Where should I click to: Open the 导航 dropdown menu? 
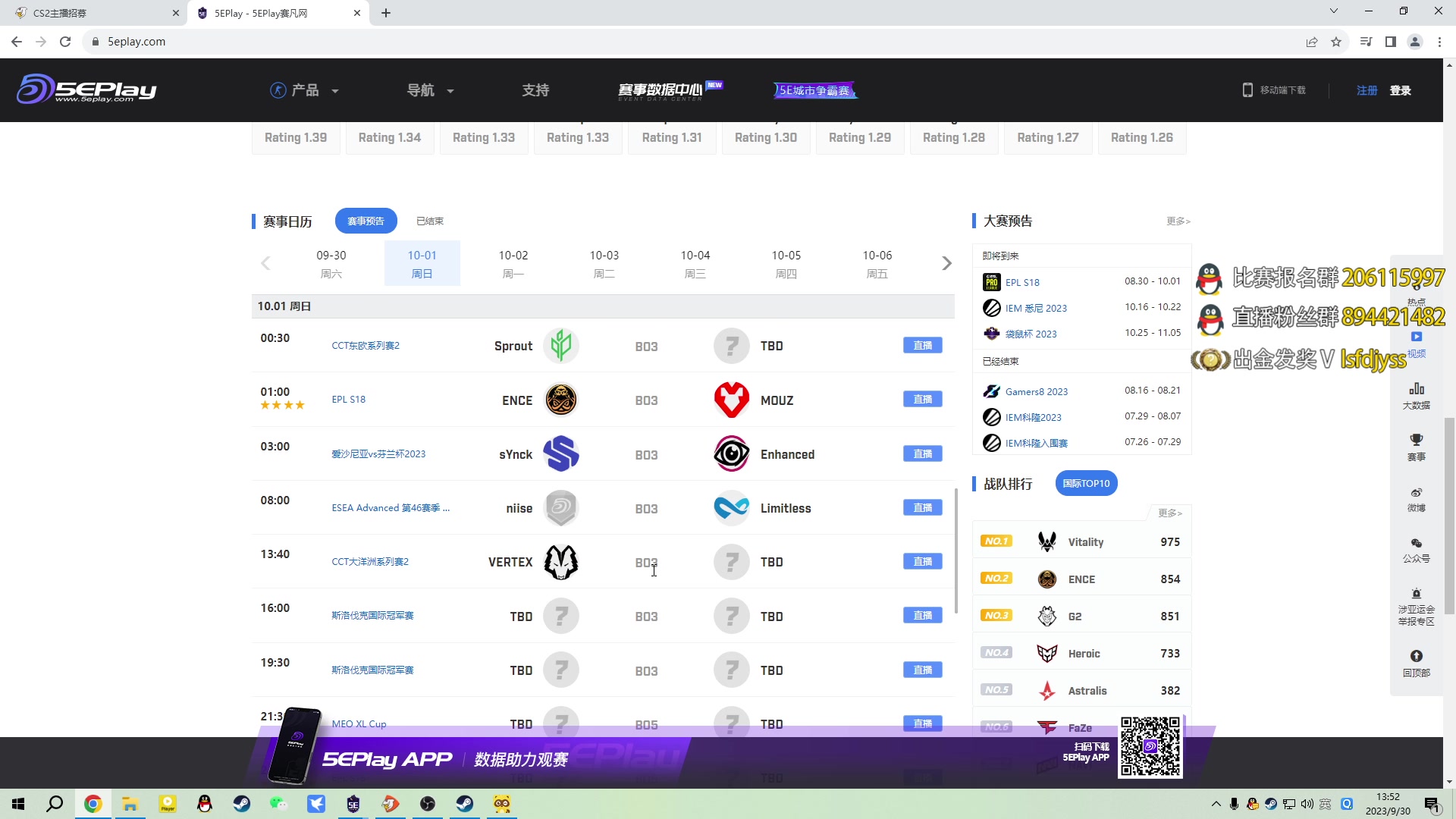pos(430,90)
